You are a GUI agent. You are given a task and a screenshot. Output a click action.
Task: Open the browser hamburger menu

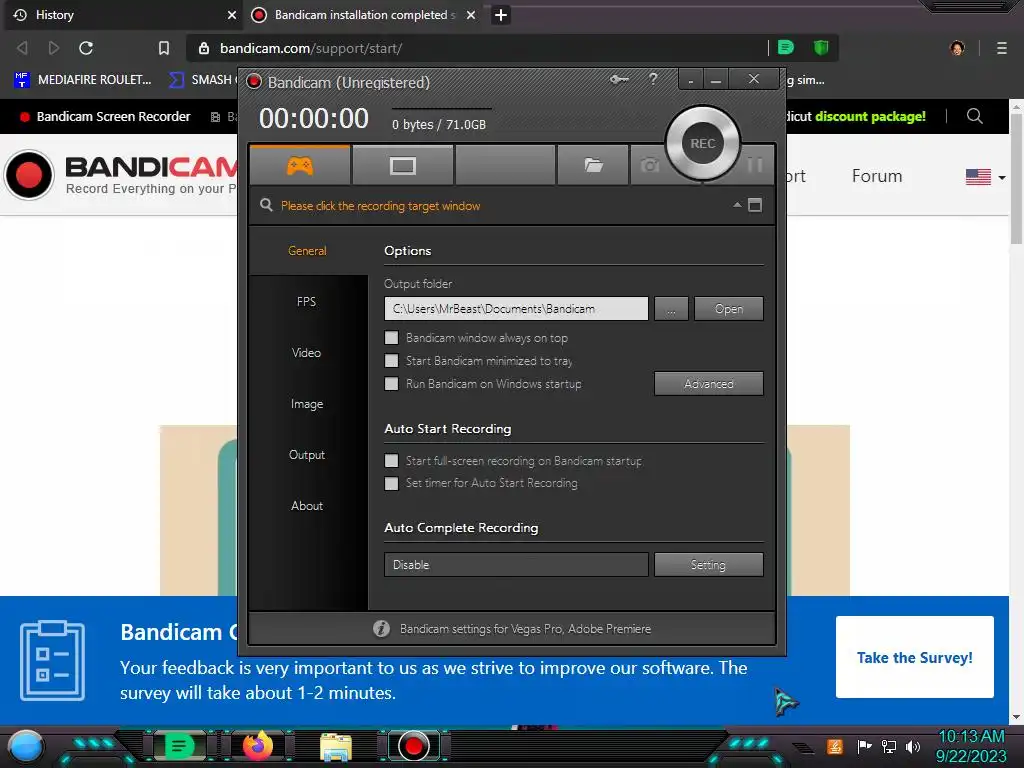[1002, 48]
